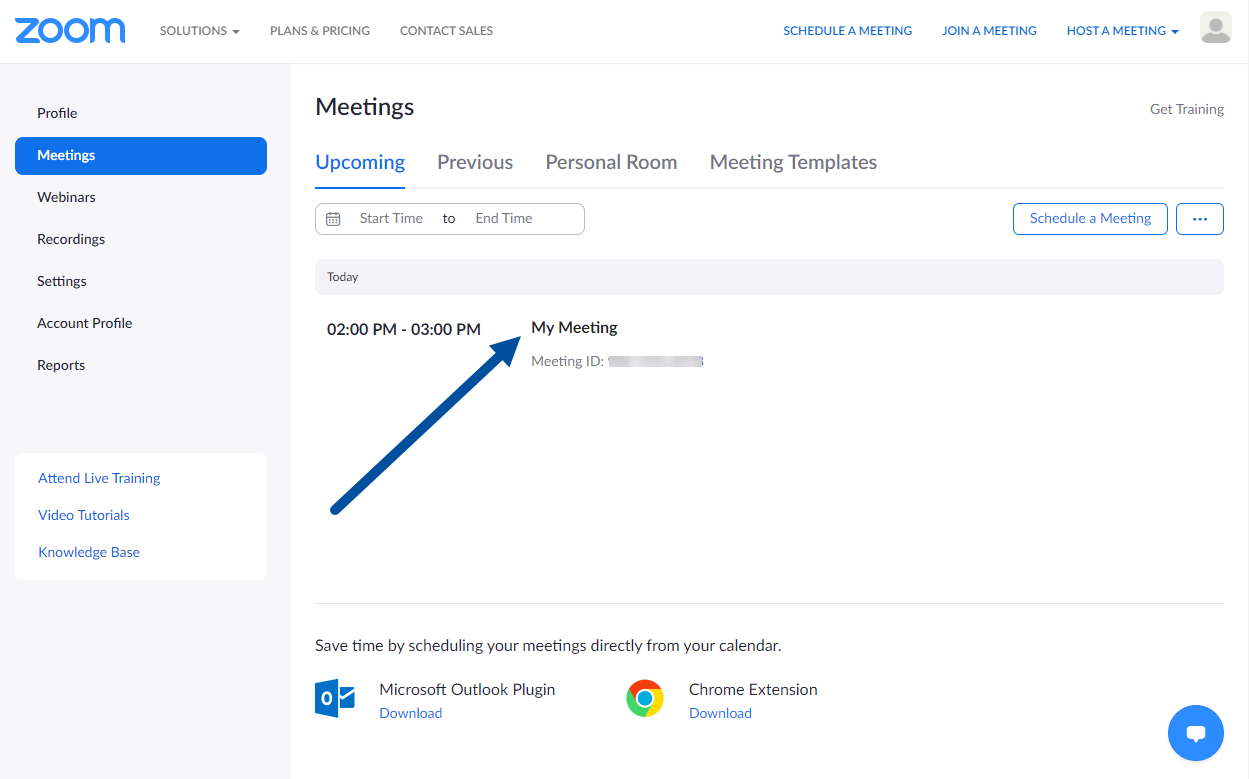Switch to the Personal Room tab
This screenshot has height=779, width=1249.
[x=611, y=162]
